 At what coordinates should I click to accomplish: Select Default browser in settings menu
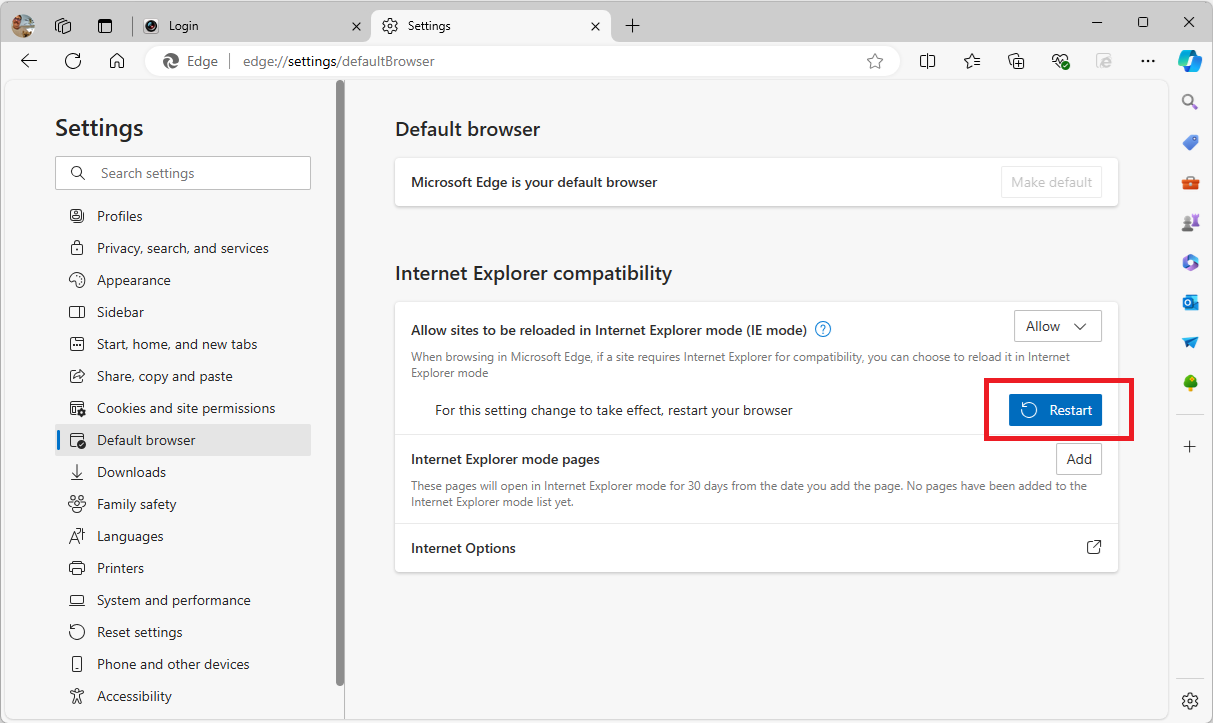click(183, 440)
